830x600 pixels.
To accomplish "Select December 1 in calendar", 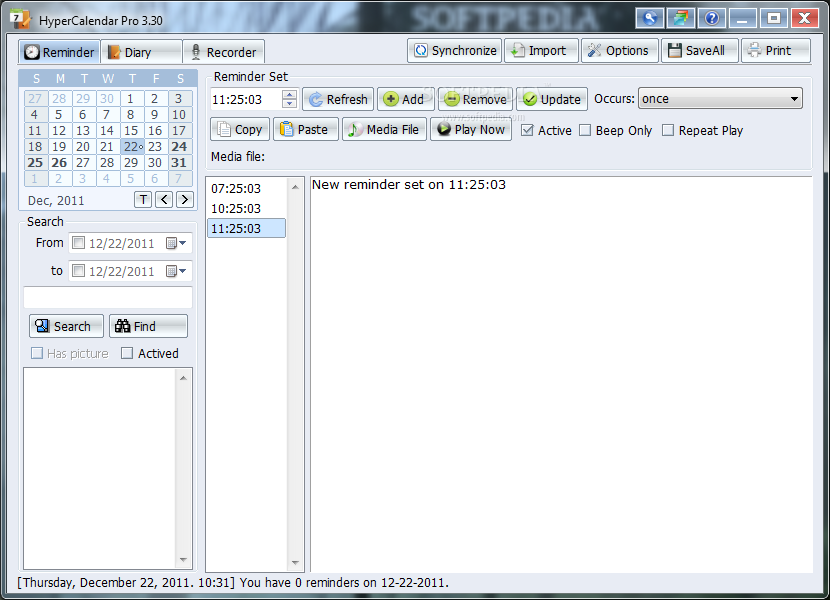I will (x=130, y=98).
